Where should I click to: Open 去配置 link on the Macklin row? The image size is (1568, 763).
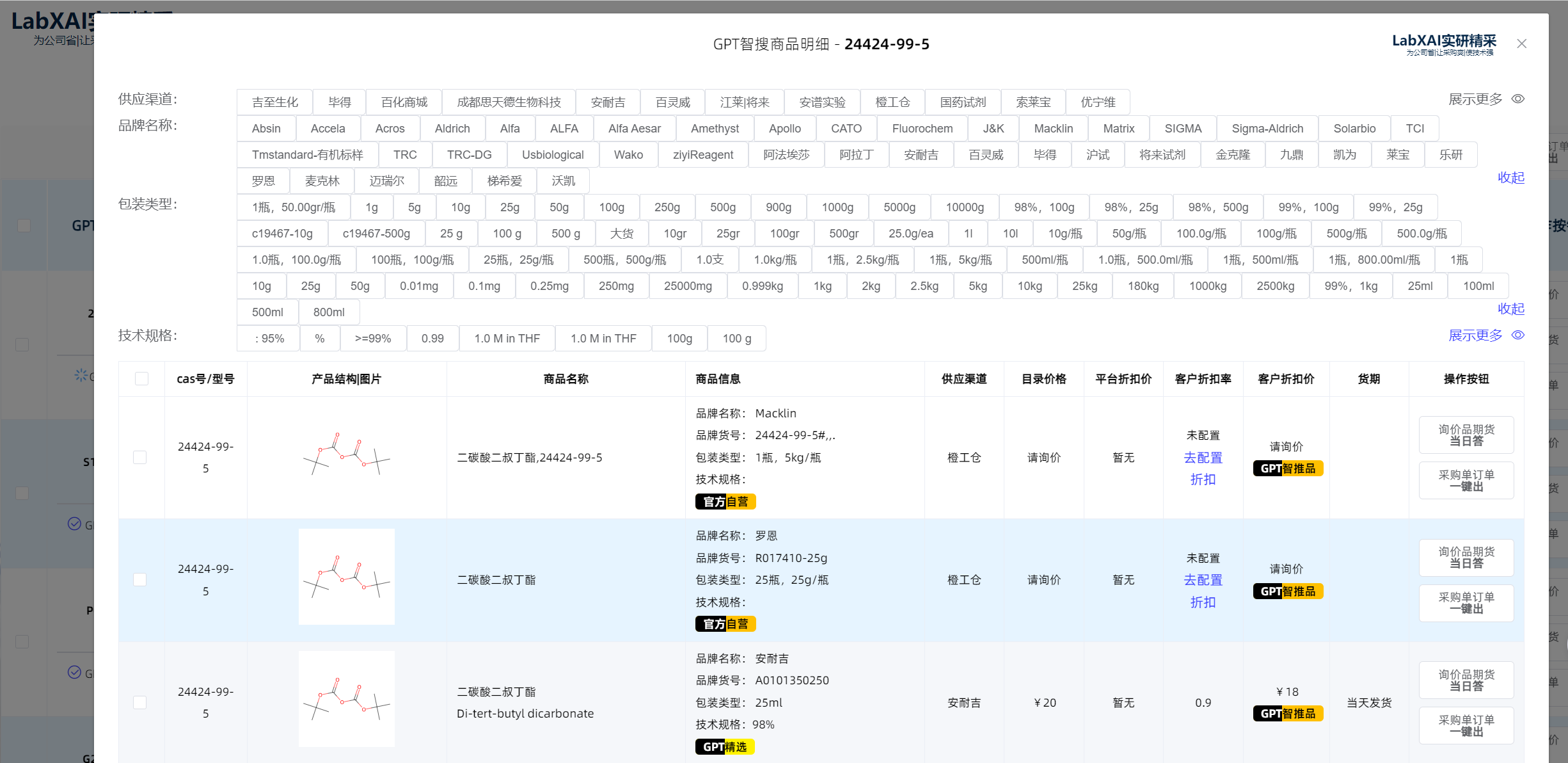[1202, 457]
